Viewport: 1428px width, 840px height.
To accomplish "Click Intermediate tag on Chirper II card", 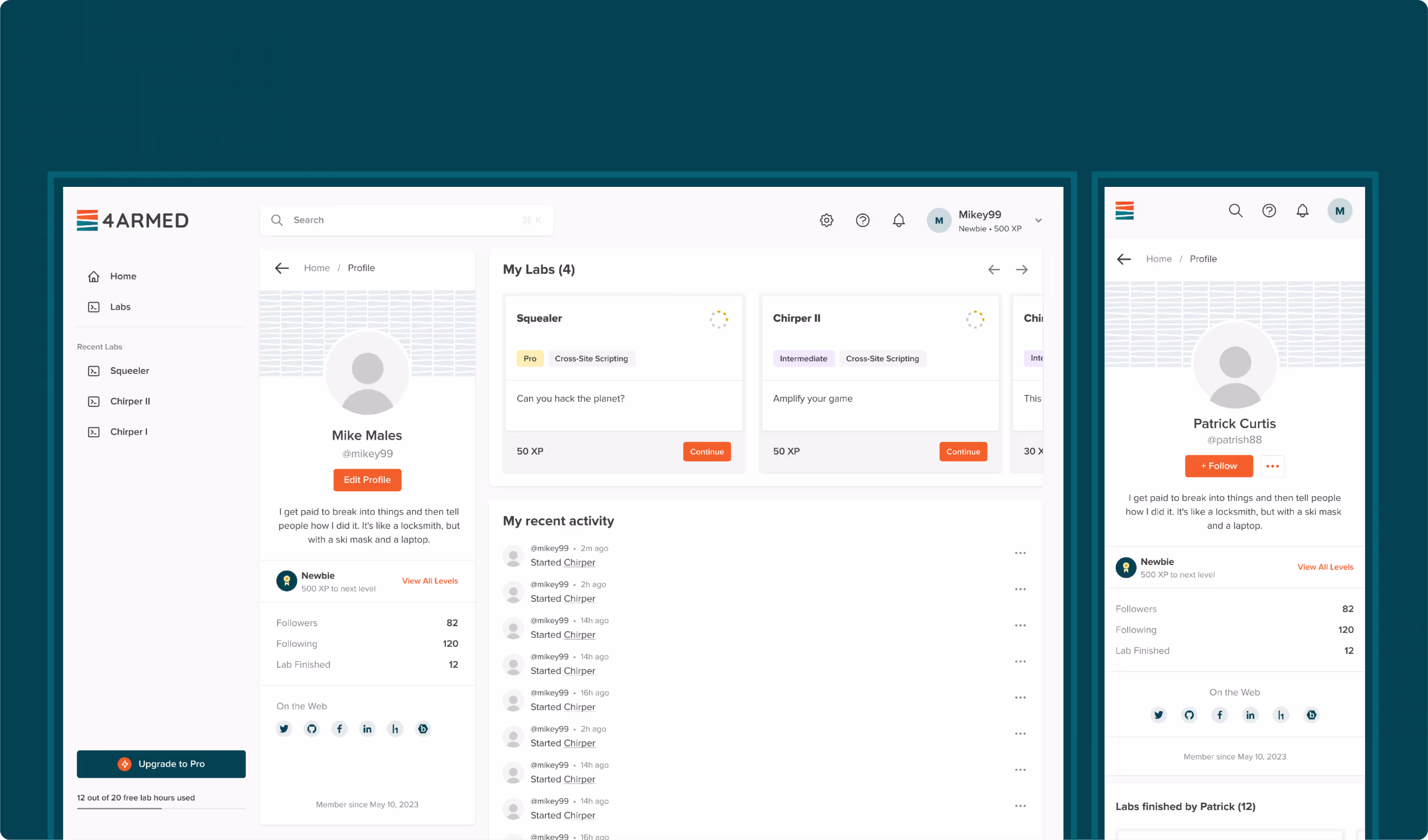I will click(x=803, y=359).
